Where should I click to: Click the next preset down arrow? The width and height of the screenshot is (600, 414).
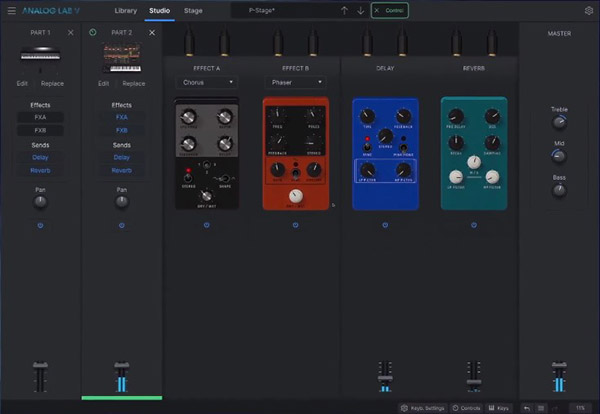pos(360,10)
